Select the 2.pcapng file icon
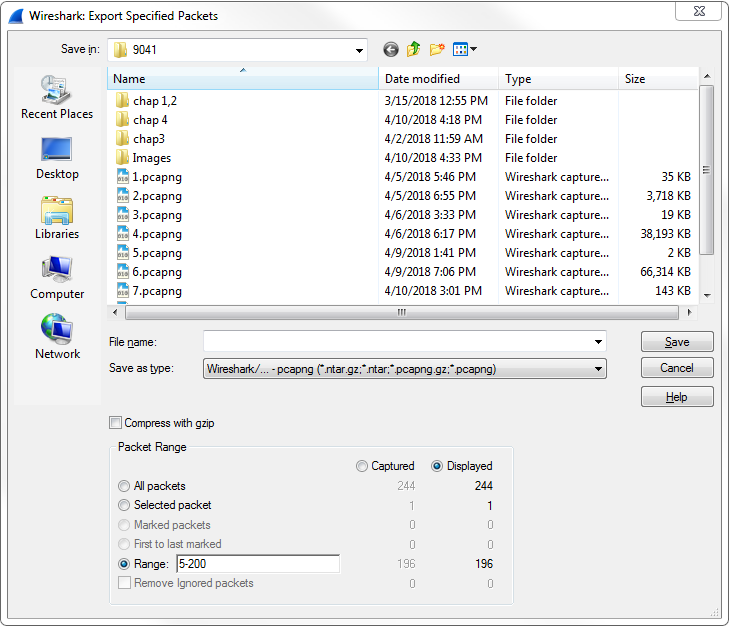This screenshot has height=628, width=730. (x=122, y=196)
